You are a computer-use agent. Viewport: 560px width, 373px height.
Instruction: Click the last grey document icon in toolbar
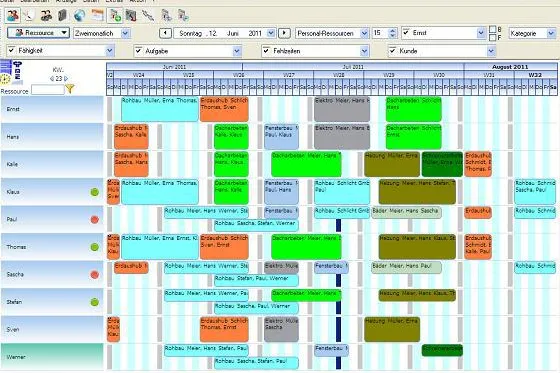pos(183,15)
